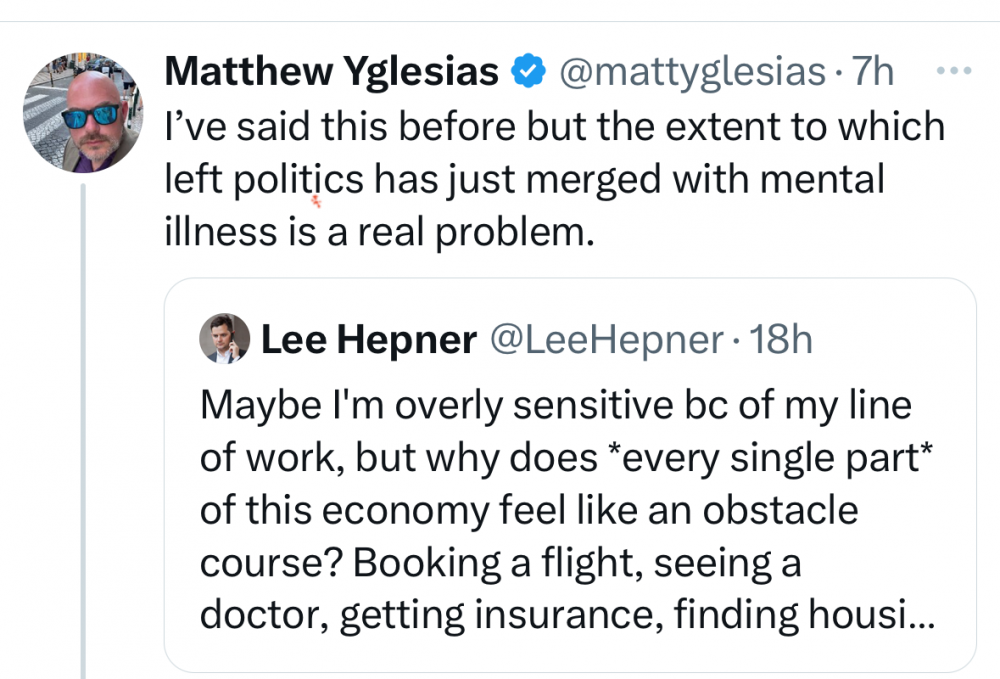Click the Lee Hepner display name

coord(368,341)
